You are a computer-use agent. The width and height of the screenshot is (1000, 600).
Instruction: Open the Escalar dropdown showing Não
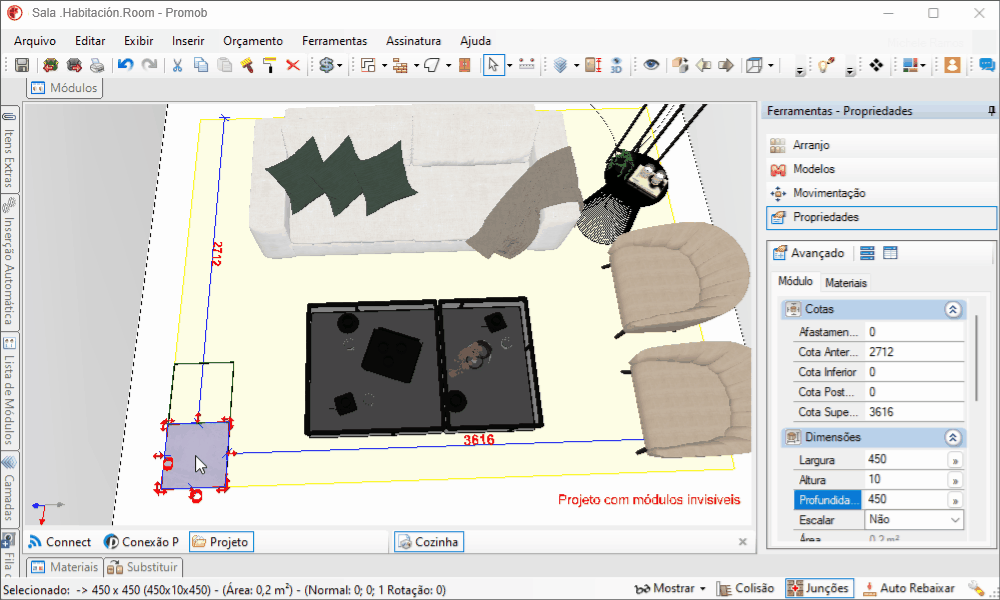point(914,520)
